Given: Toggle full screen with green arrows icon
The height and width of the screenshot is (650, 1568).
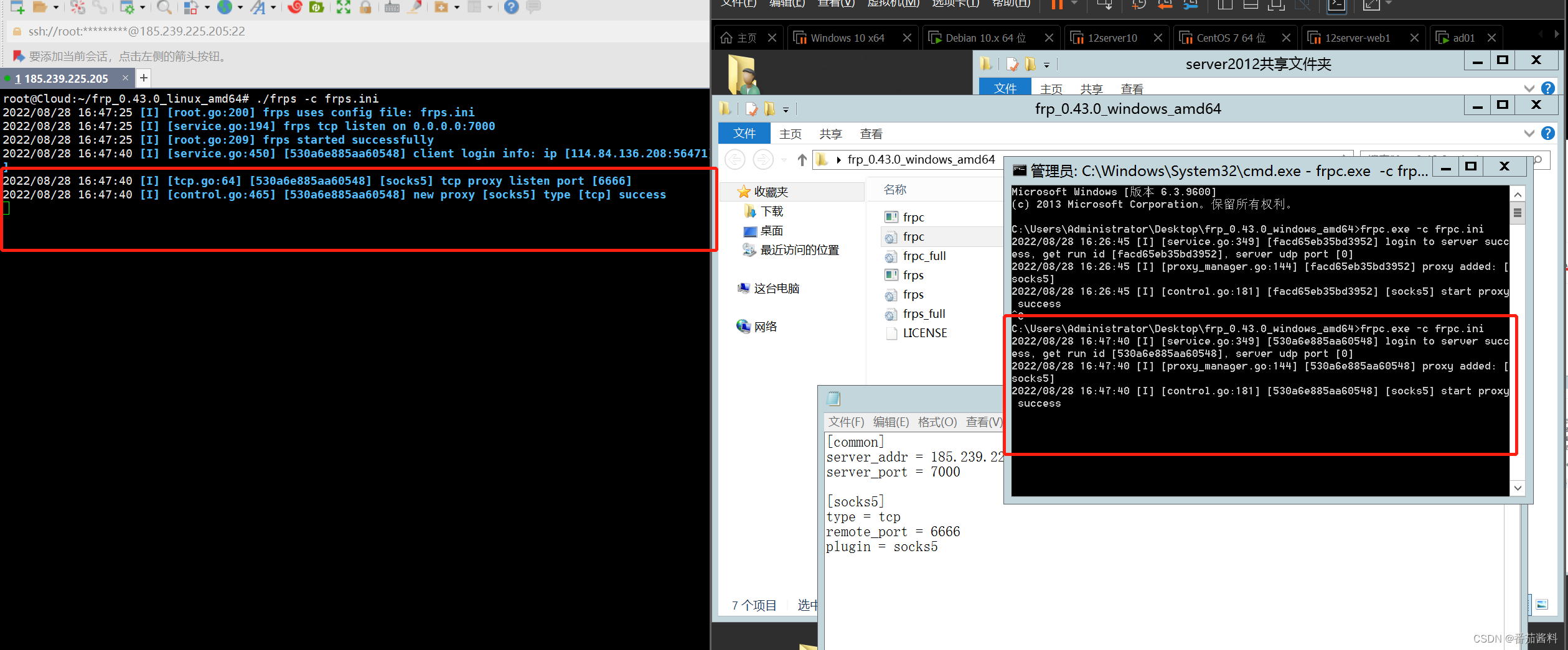Looking at the screenshot, I should click(344, 7).
